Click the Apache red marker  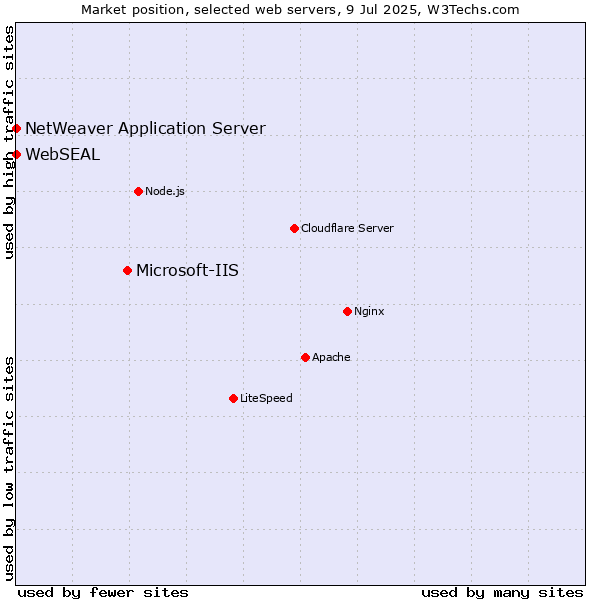point(305,357)
